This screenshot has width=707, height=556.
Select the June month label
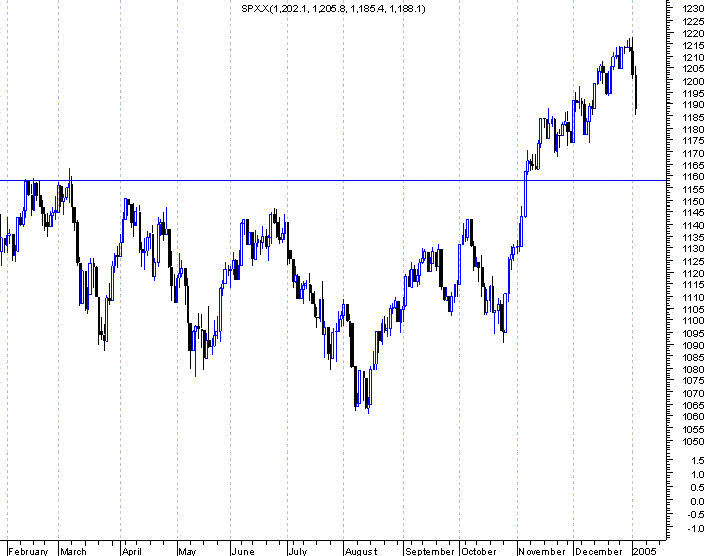(x=243, y=551)
